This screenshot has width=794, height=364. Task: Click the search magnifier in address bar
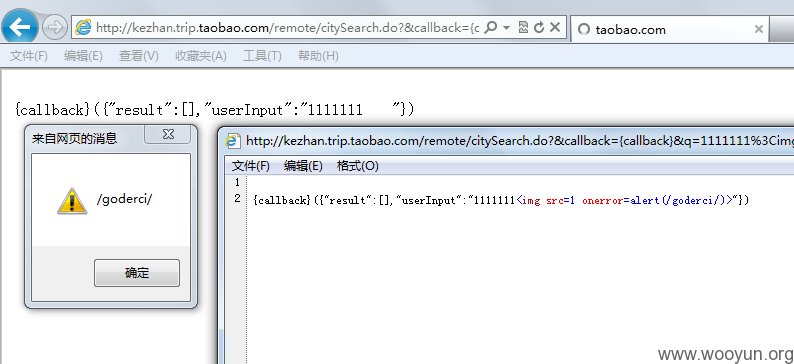[x=490, y=28]
